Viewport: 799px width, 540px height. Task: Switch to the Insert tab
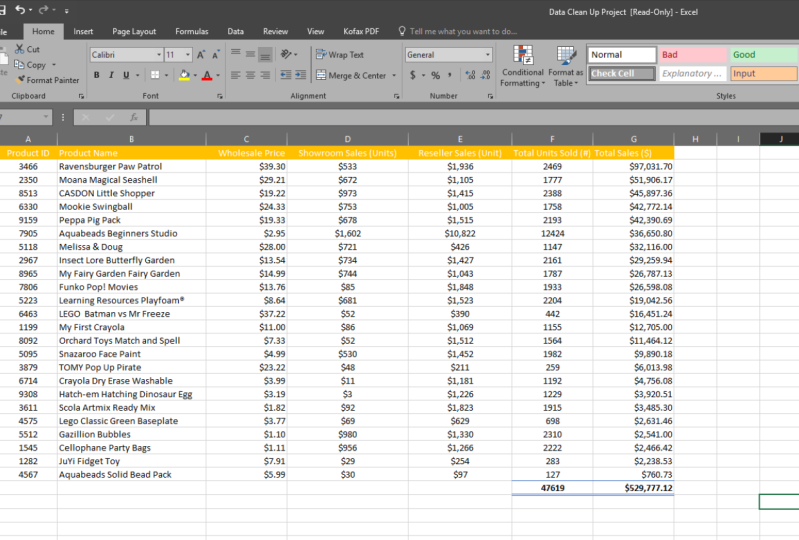tap(83, 31)
